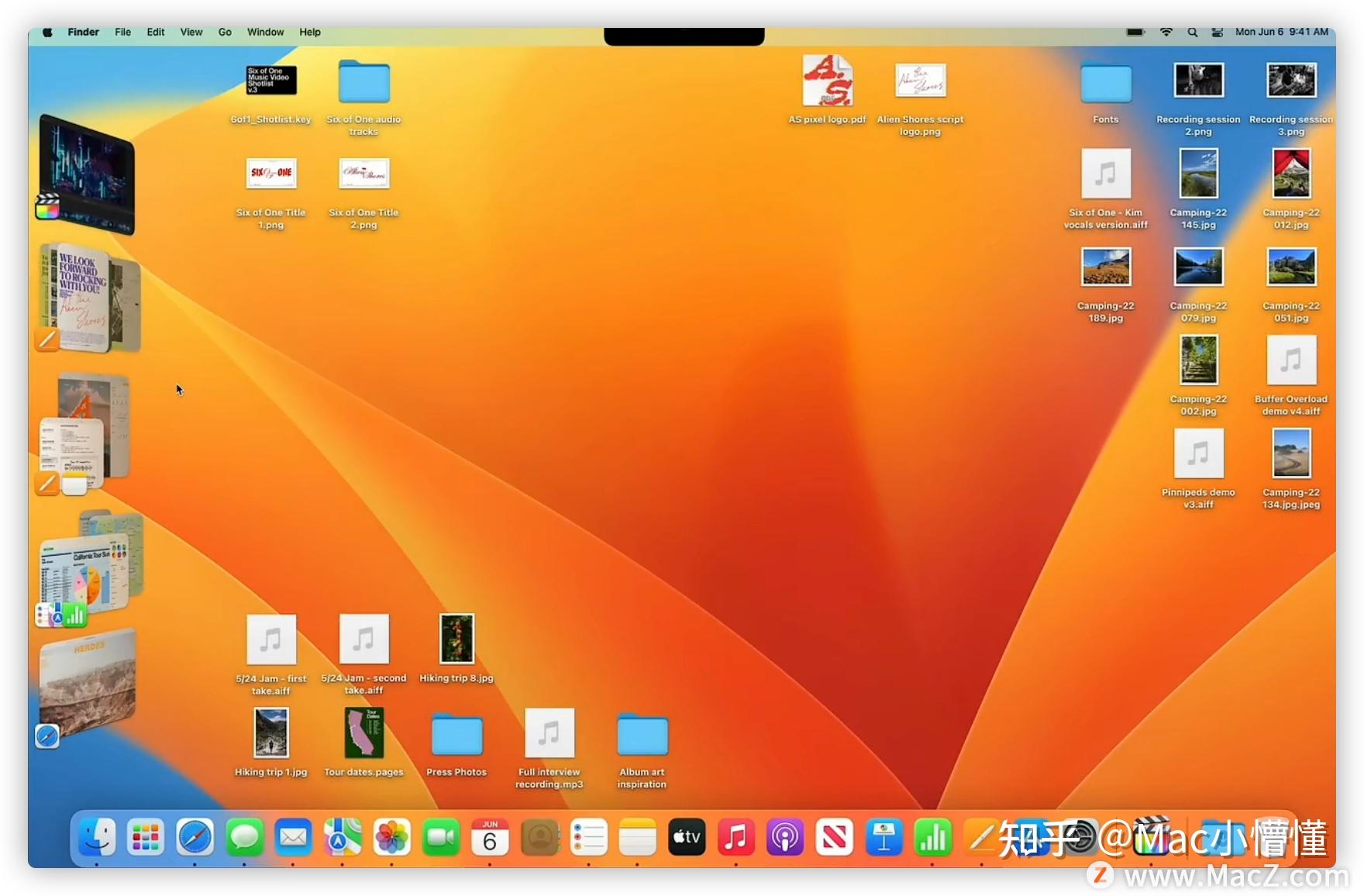Select the Fonts folder on desktop
1364x896 pixels.
pos(1106,93)
